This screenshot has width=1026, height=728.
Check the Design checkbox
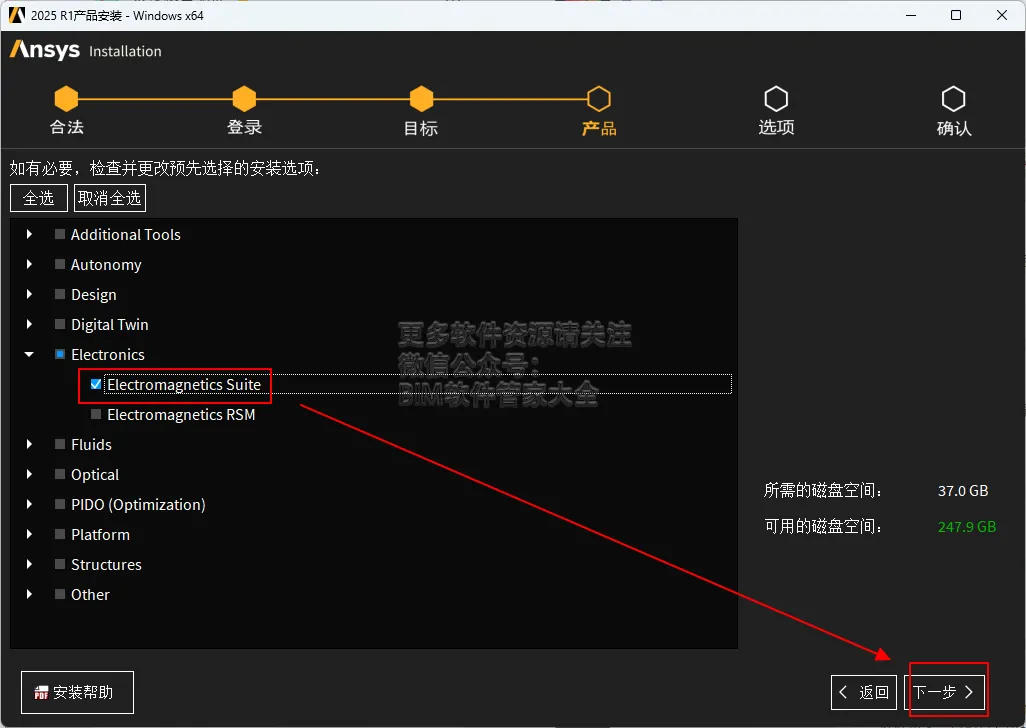pos(60,294)
